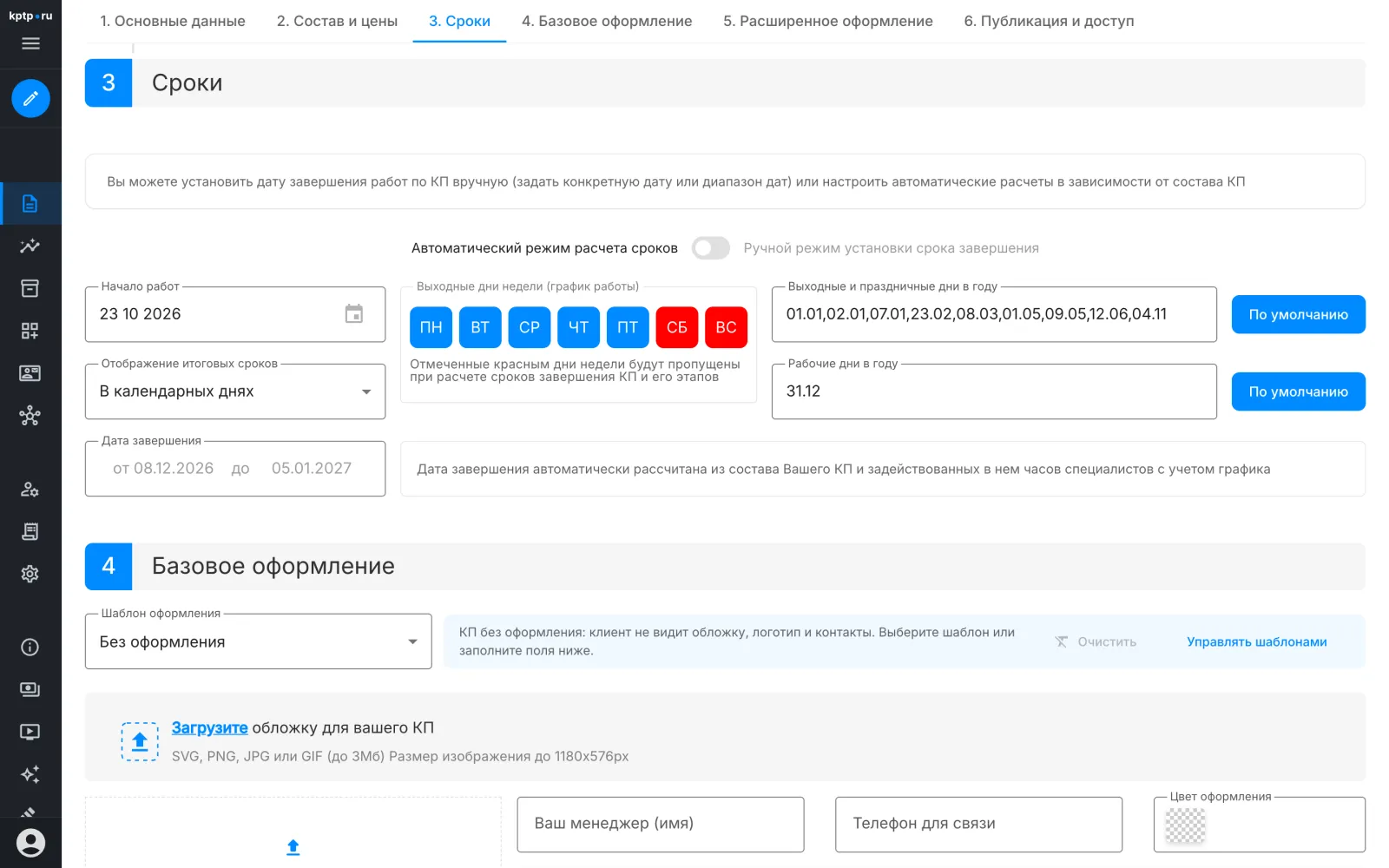
Task: Toggle automatic/manual deadline mode switch
Action: point(711,248)
